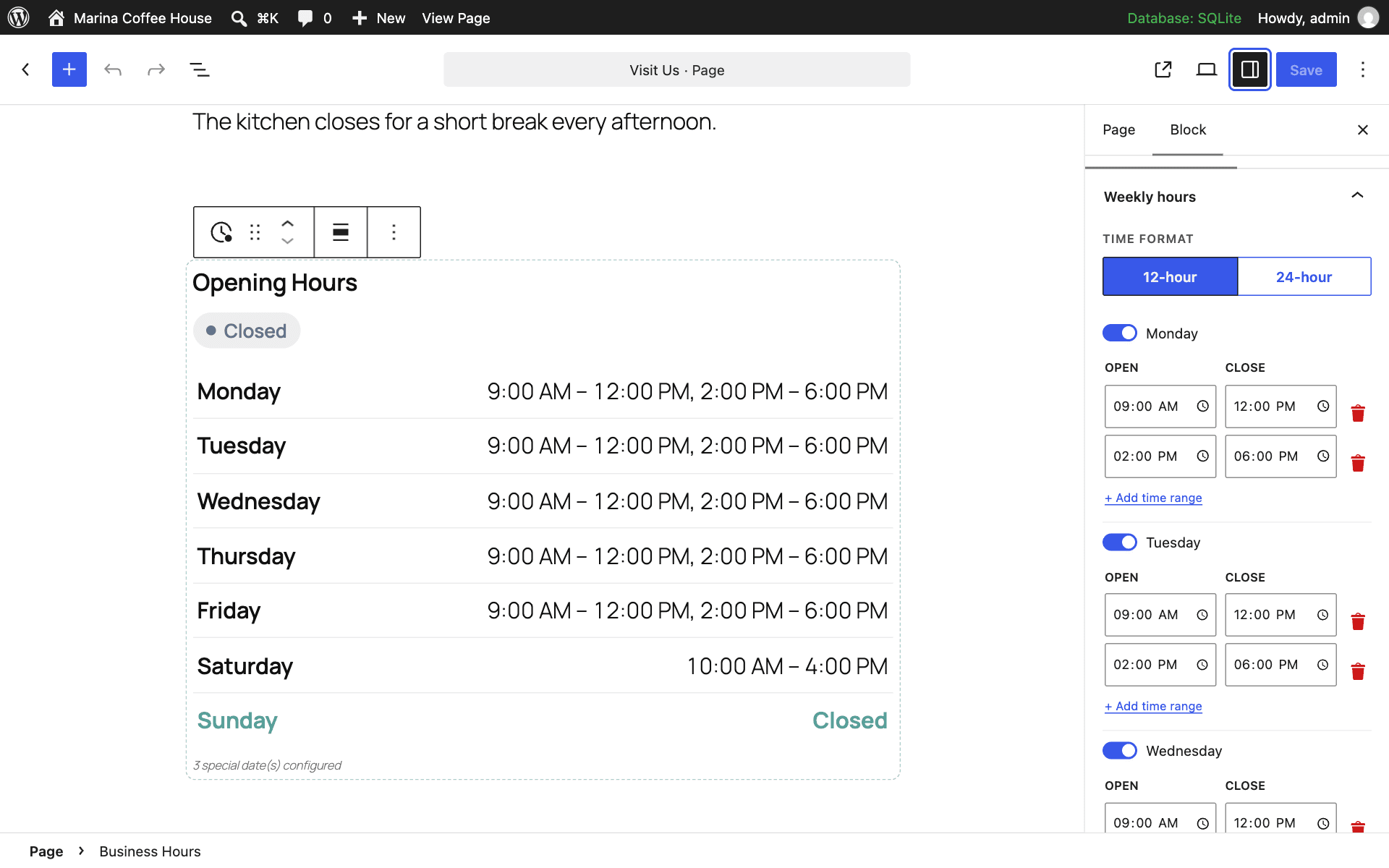
Task: Open the block toolbar options menu
Action: point(394,232)
